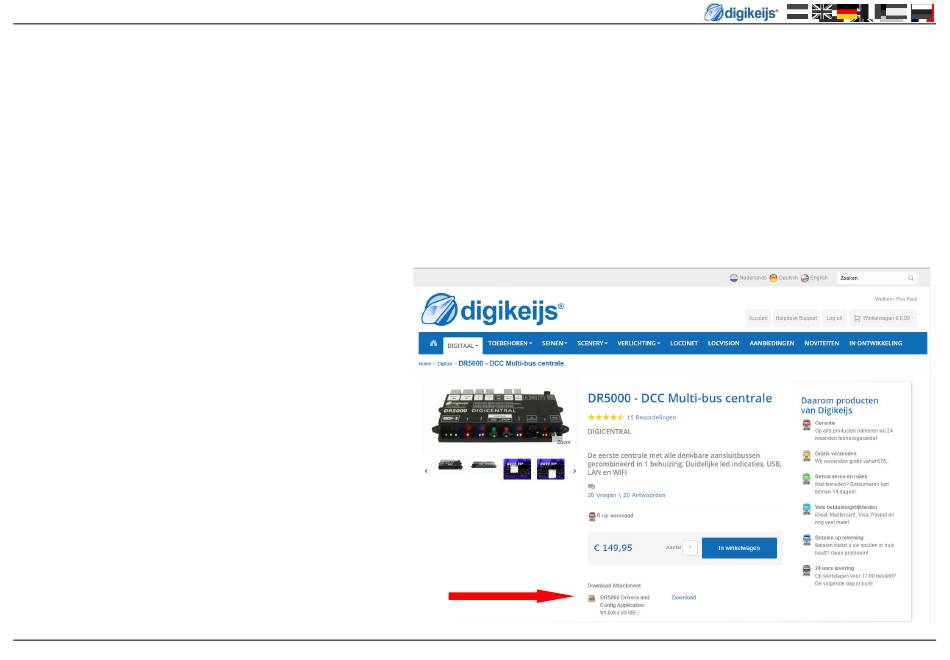Click the Gratis verzenden train icon
The width and height of the screenshot is (950, 660).
tap(806, 456)
